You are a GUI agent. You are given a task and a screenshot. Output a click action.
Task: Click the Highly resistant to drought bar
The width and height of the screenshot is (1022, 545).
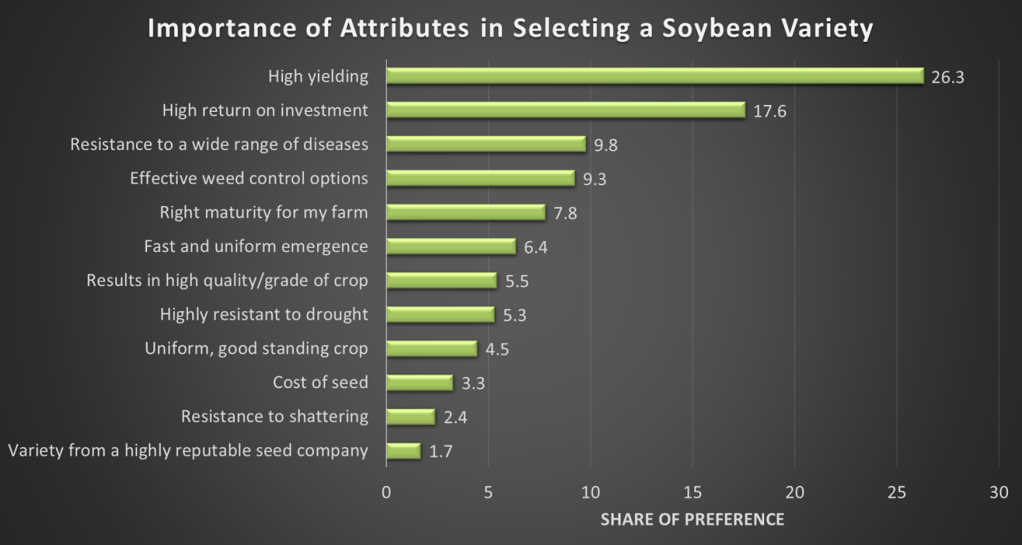click(439, 314)
